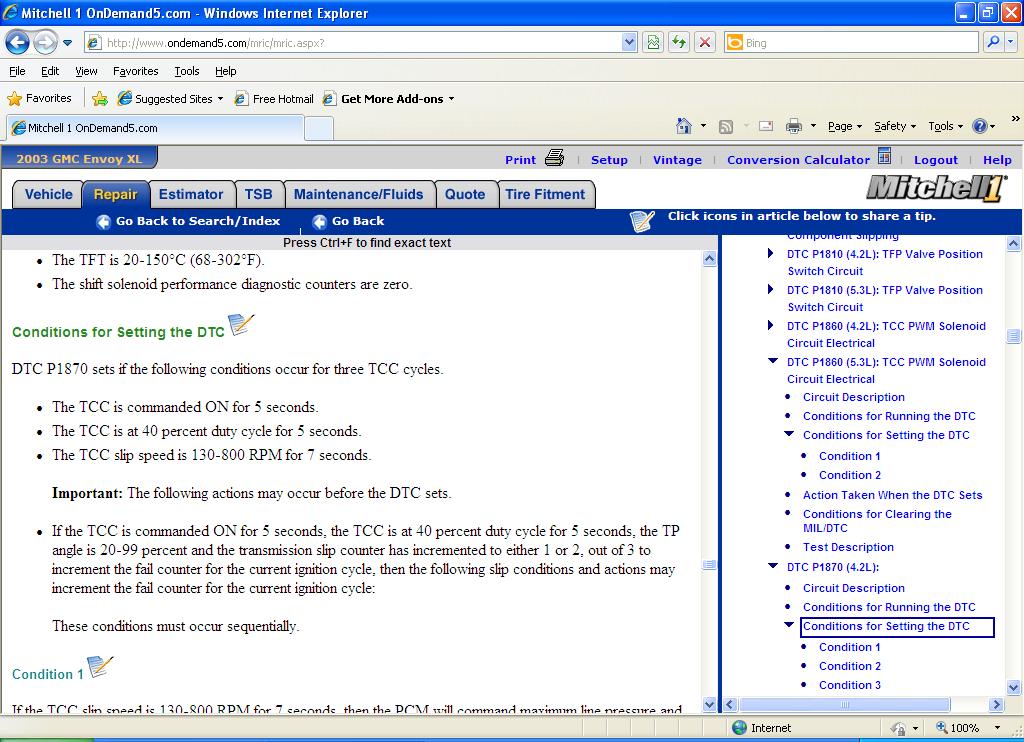Viewport: 1024px width, 742px height.
Task: Click tip icon beside Conditions for Setting the DTC heading
Action: click(x=240, y=325)
